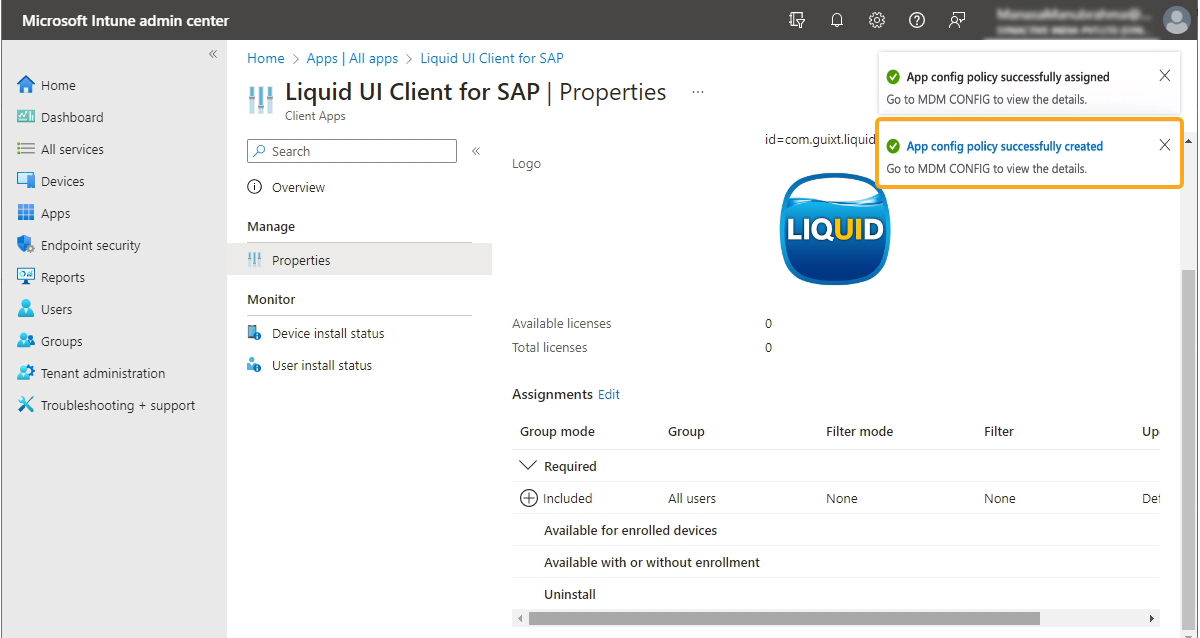Click the Copilot/portal icon in header
1200x638 pixels.
tap(797, 20)
